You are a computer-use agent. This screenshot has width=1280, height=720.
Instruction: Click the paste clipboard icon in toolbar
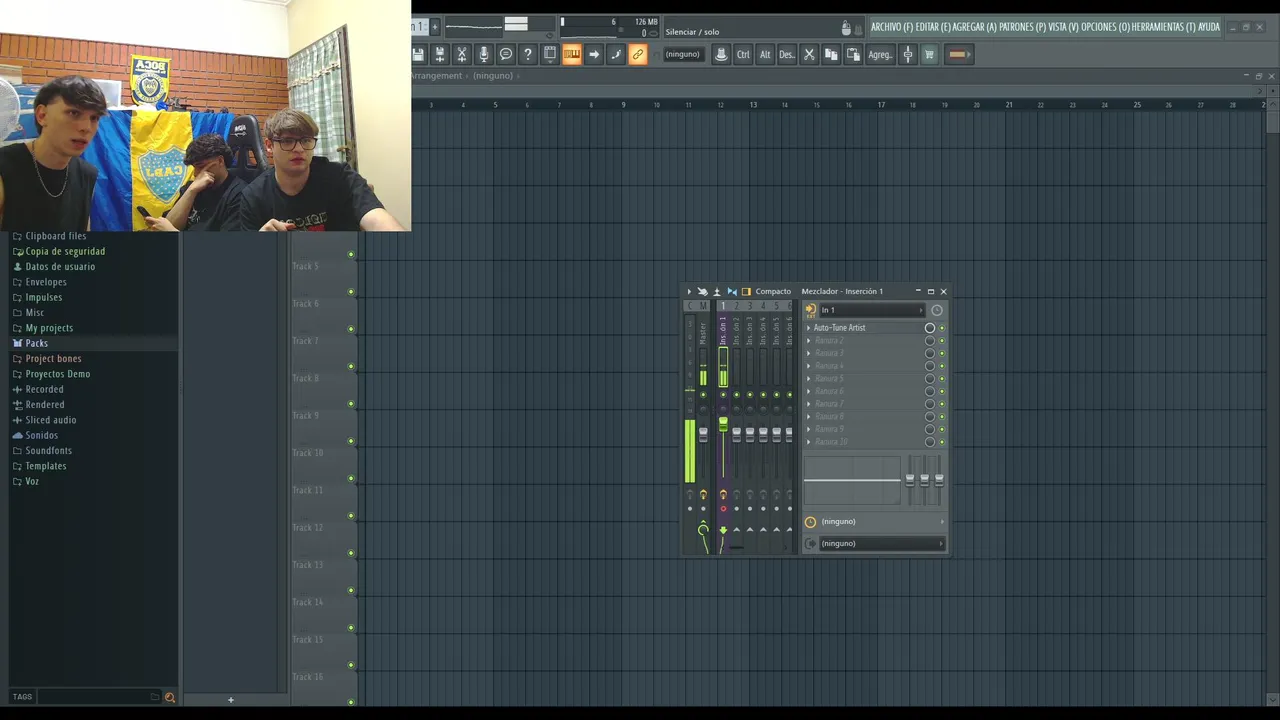coord(853,55)
